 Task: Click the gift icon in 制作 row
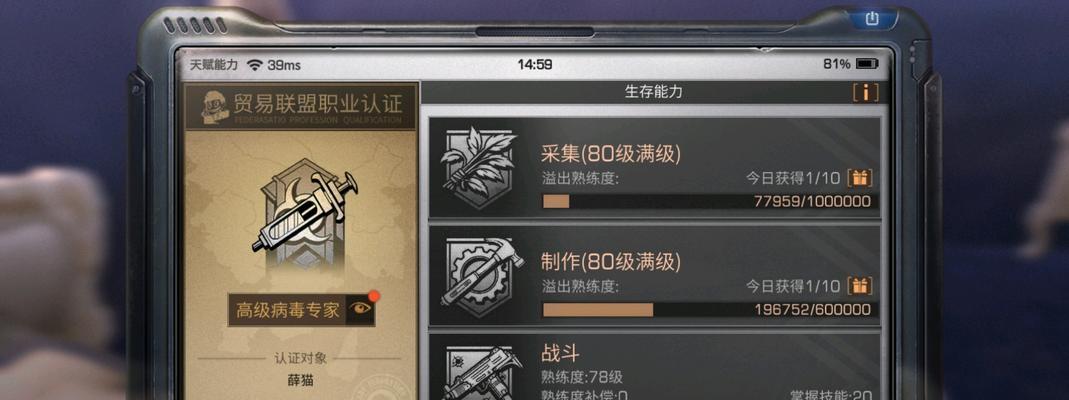(860, 286)
